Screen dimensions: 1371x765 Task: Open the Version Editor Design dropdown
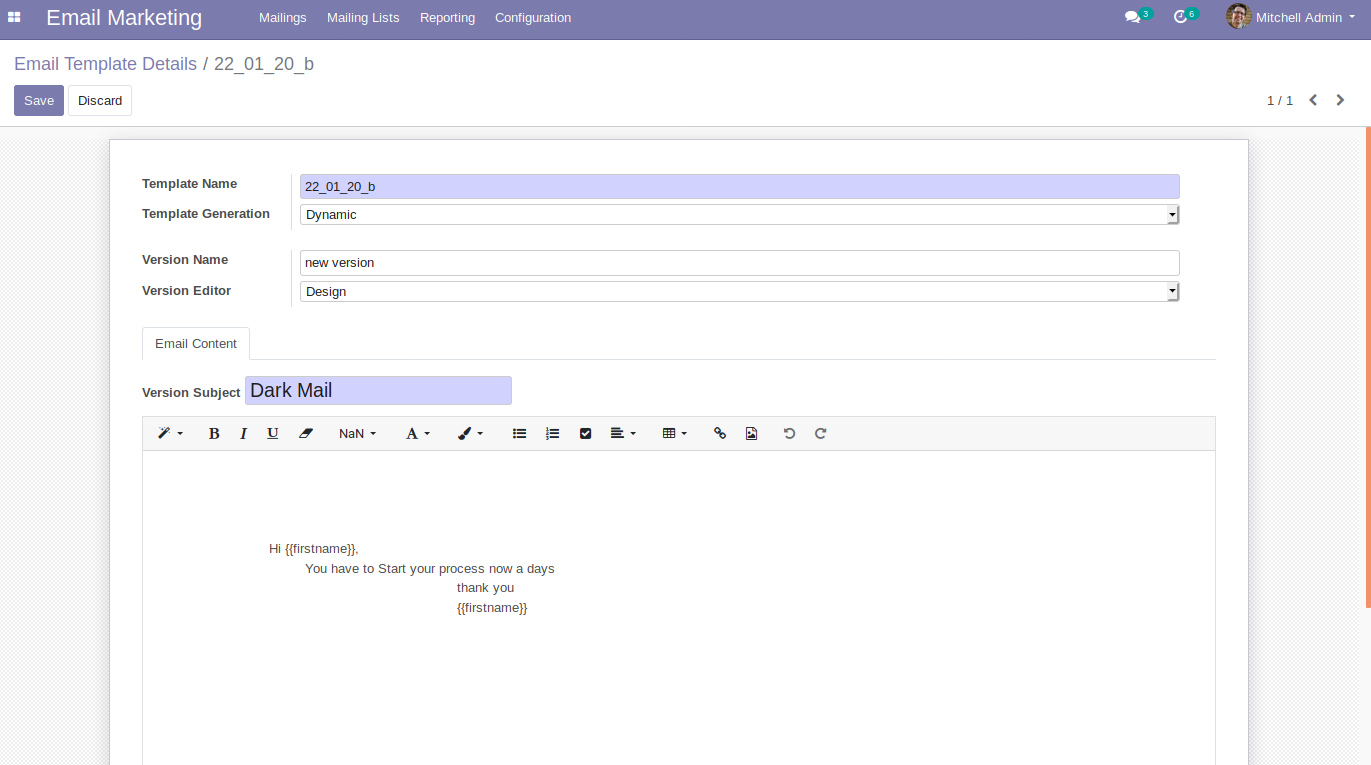pyautogui.click(x=740, y=292)
